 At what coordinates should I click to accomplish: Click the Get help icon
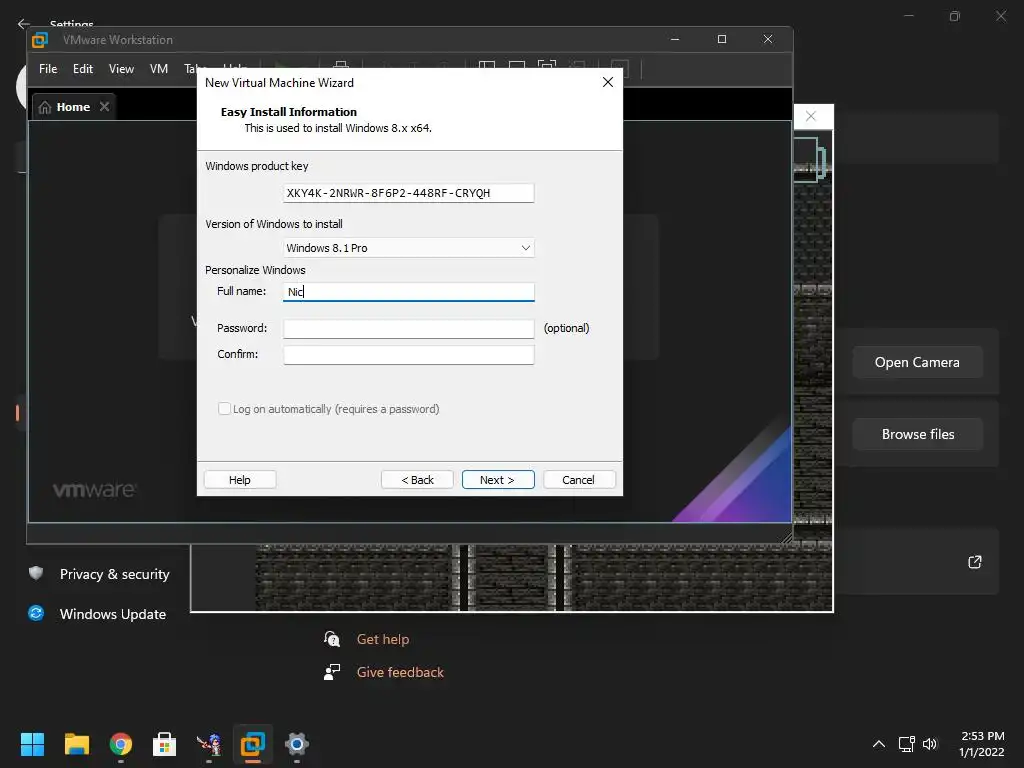pos(332,639)
